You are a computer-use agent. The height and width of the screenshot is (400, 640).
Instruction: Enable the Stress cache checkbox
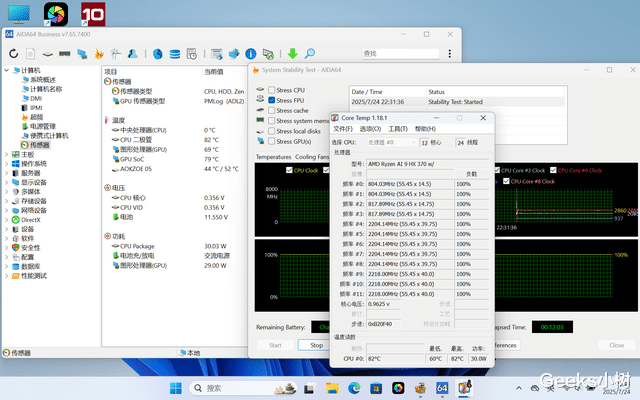[273, 111]
